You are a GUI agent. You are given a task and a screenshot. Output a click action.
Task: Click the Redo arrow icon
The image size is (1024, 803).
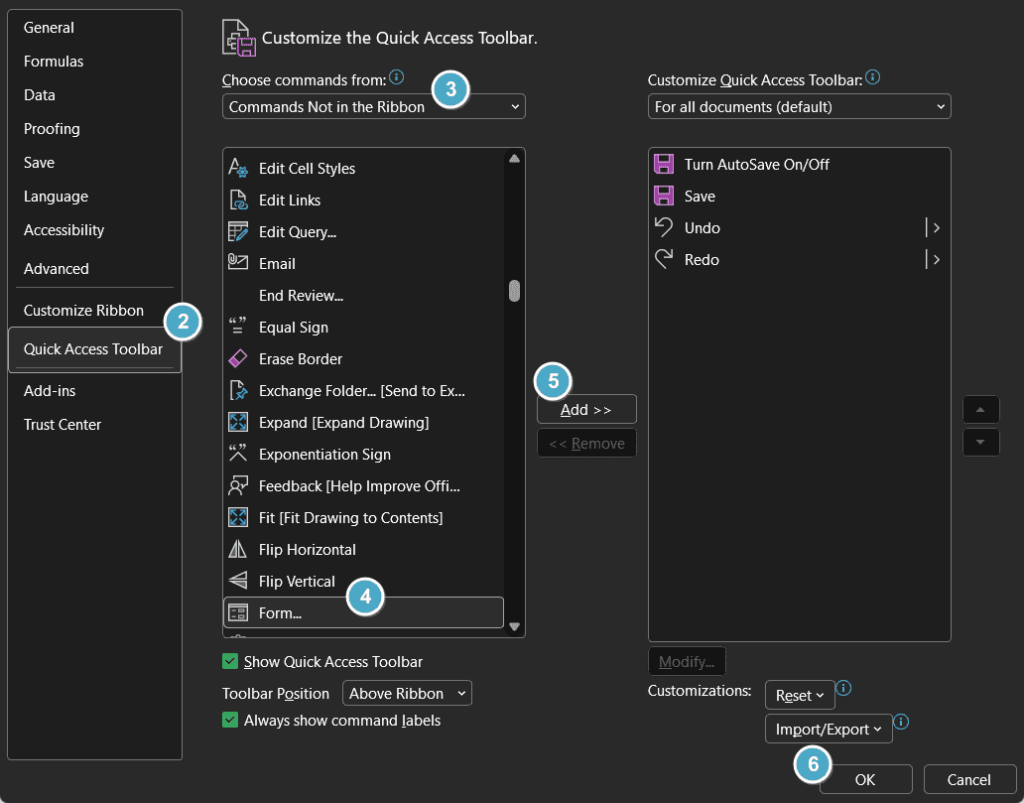[x=664, y=259]
